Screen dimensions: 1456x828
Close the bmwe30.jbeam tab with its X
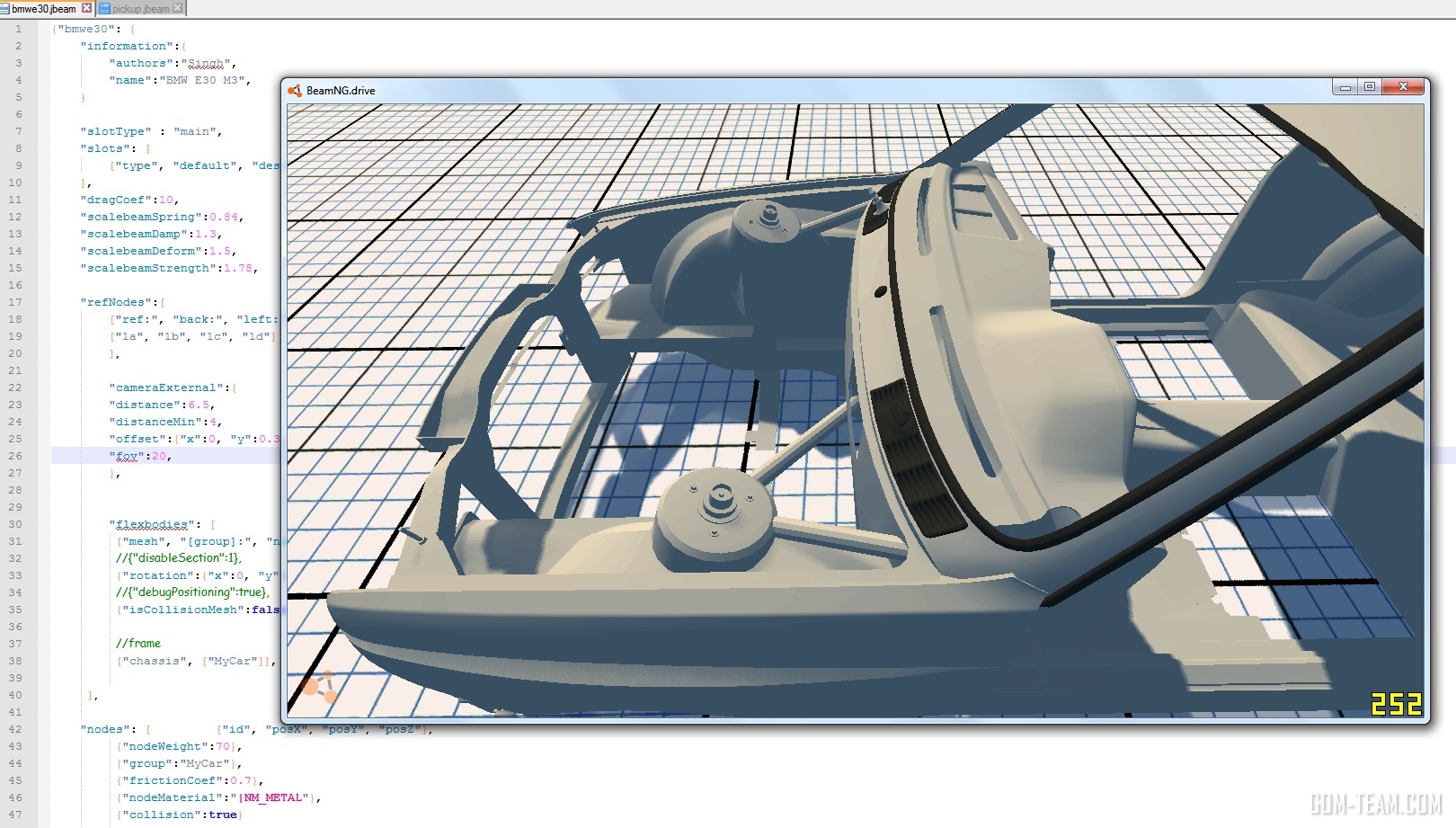pyautogui.click(x=86, y=8)
